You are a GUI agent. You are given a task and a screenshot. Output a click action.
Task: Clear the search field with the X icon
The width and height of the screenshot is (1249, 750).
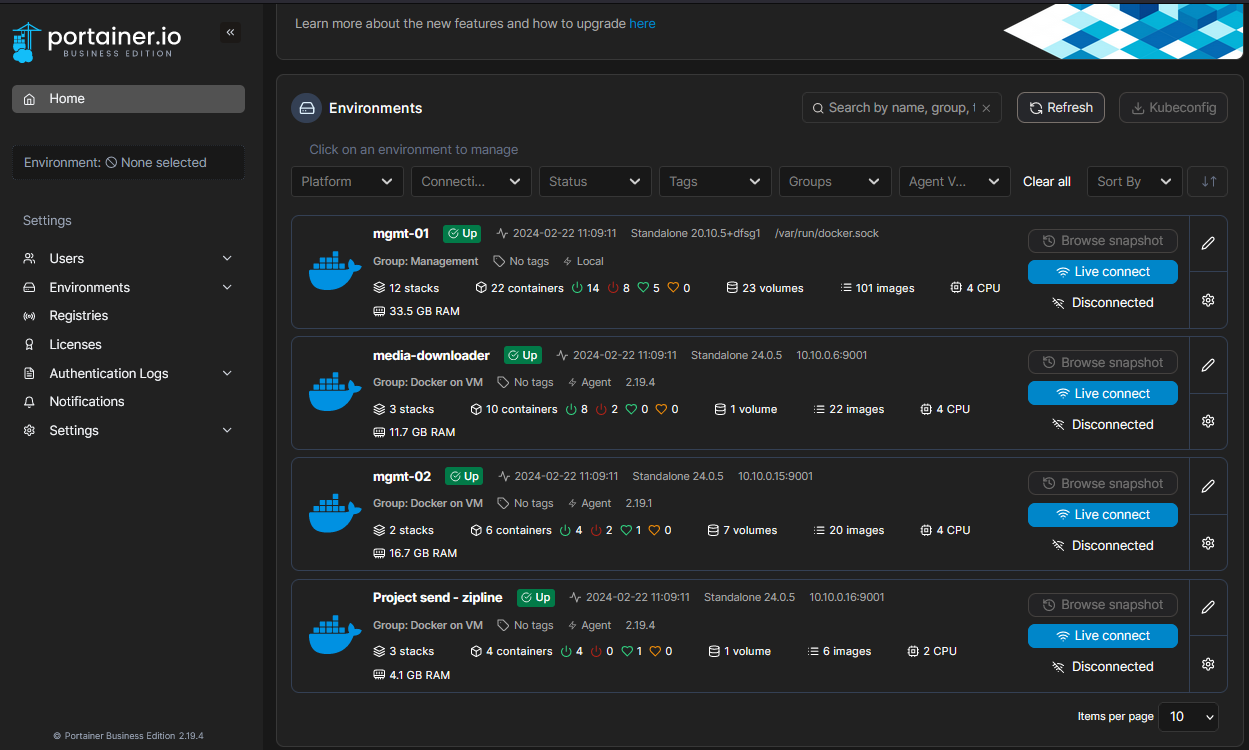(x=986, y=108)
